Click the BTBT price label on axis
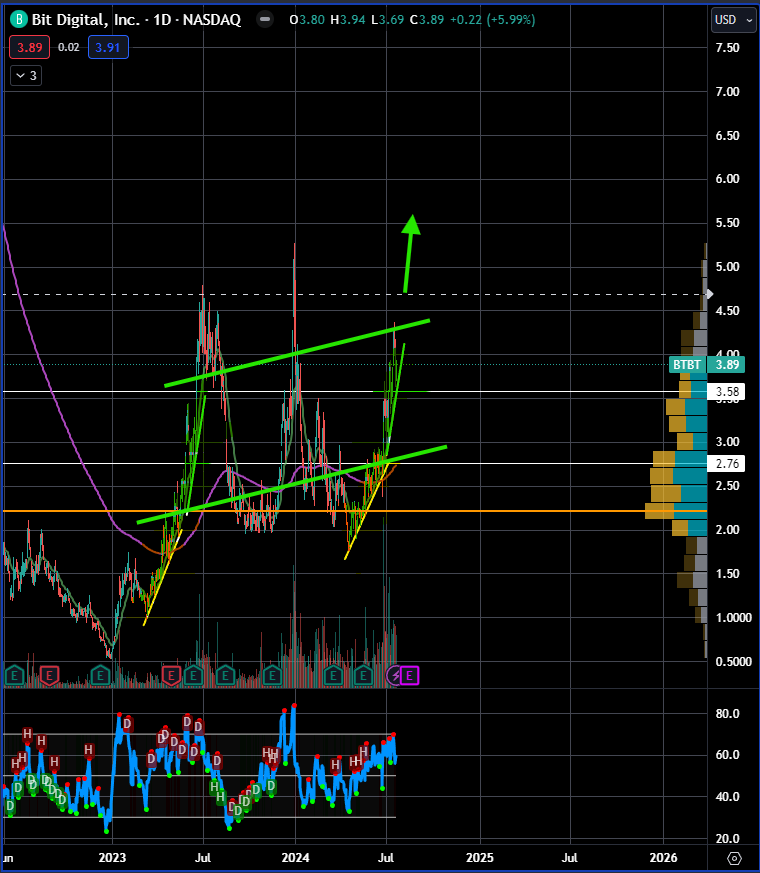 click(687, 365)
